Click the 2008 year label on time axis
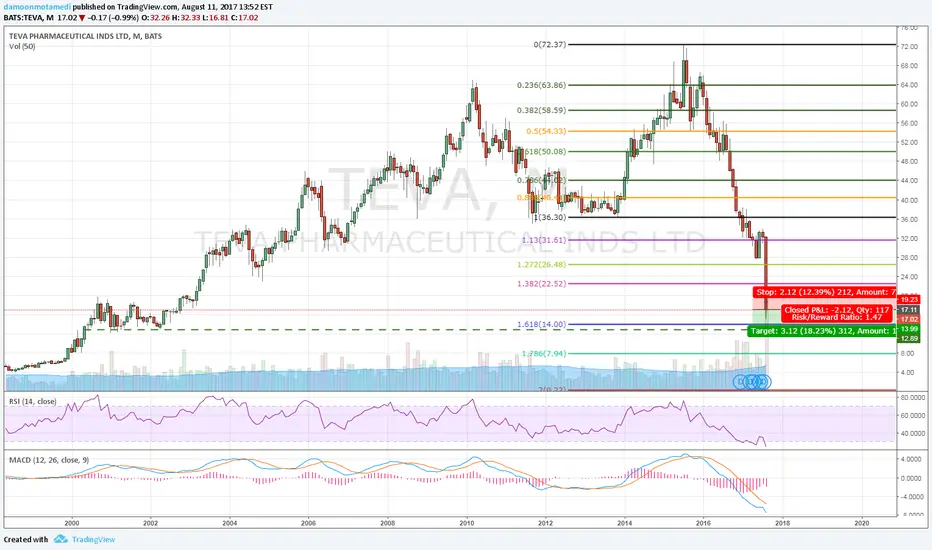932x550 pixels. 388,523
